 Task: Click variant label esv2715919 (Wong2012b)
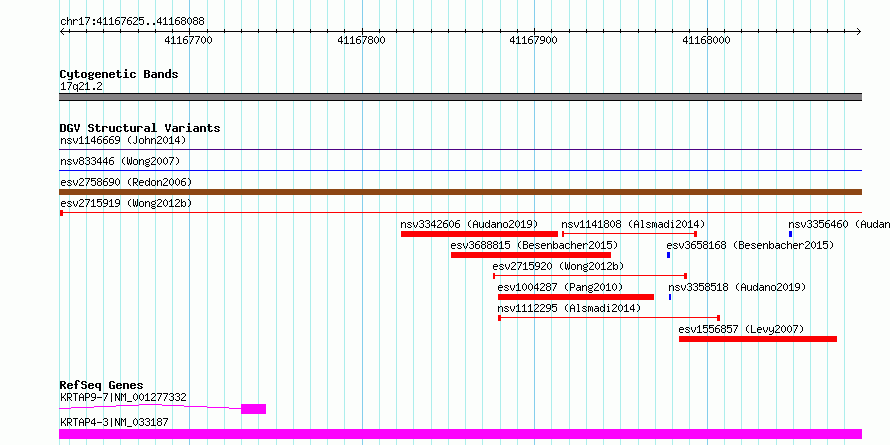coord(126,203)
